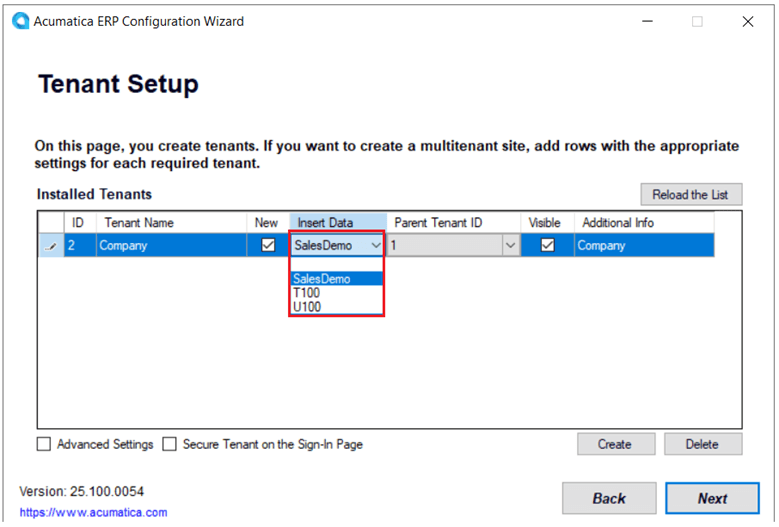Click the row edit pencil indicator
The image size is (779, 527).
pos(51,246)
